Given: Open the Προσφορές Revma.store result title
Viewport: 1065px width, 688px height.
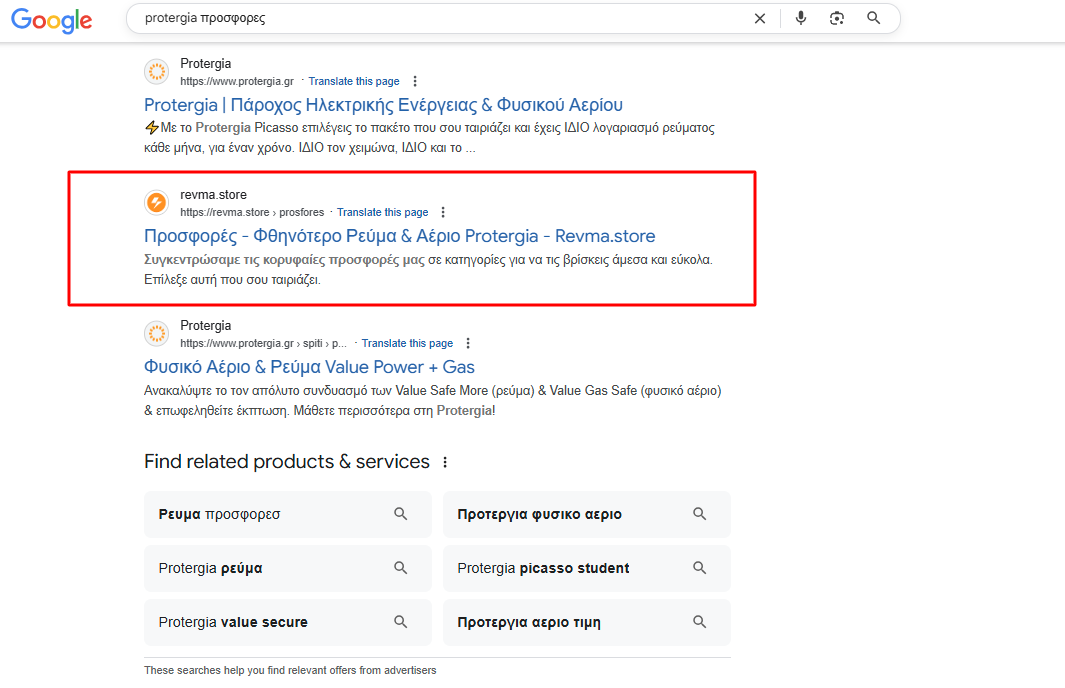Looking at the screenshot, I should [399, 236].
